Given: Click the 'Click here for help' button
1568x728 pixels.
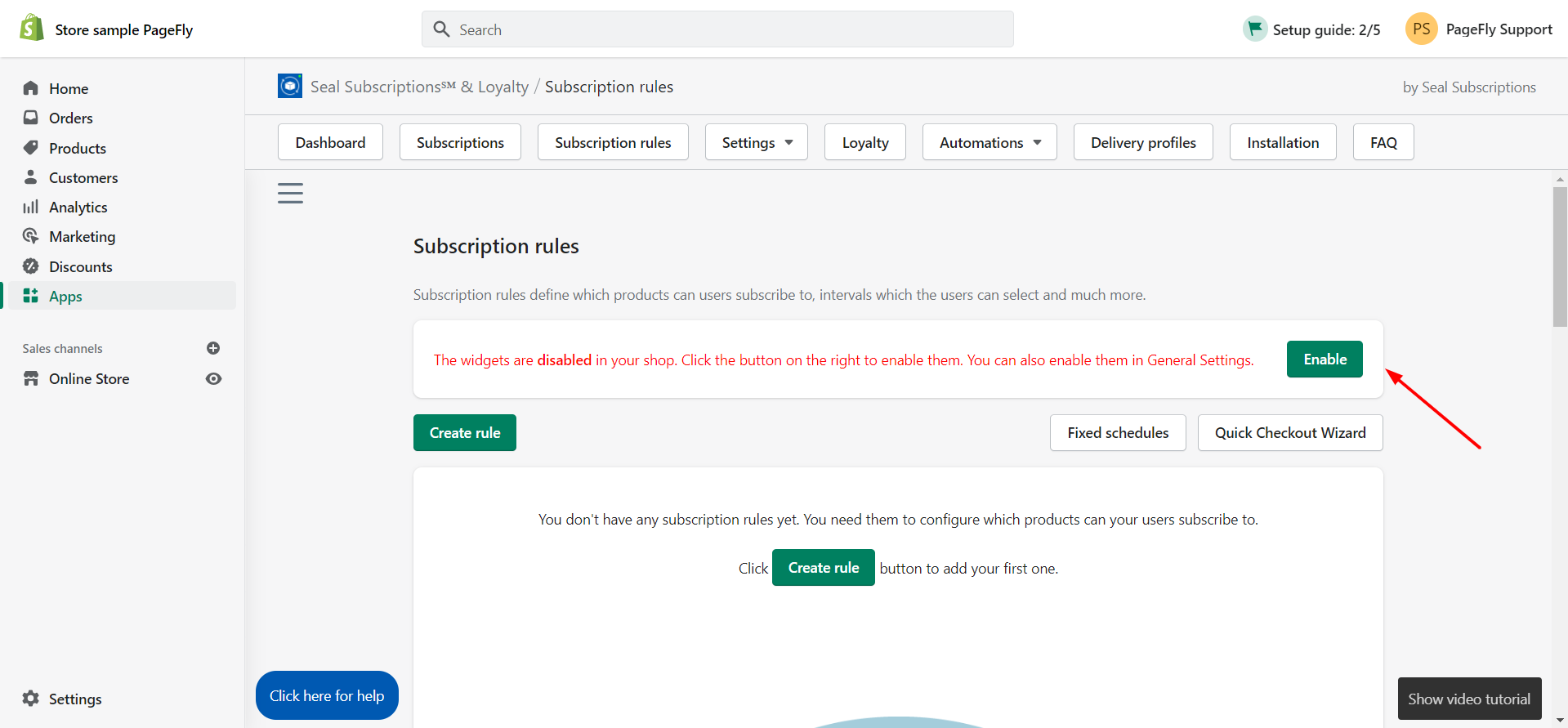Looking at the screenshot, I should click(x=327, y=695).
